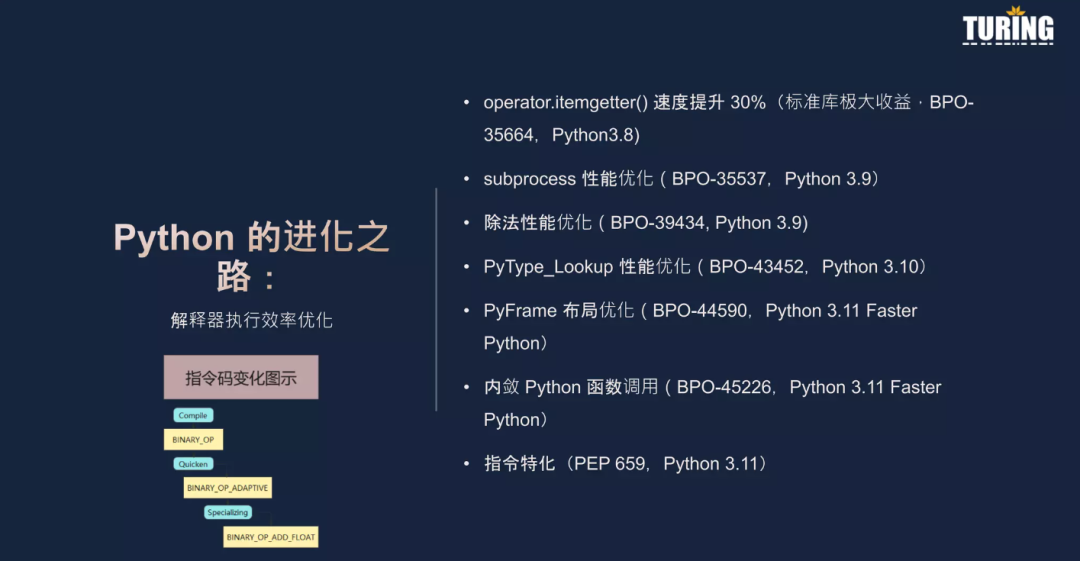Click the title Python 的进化之路
The image size is (1080, 561).
251,256
